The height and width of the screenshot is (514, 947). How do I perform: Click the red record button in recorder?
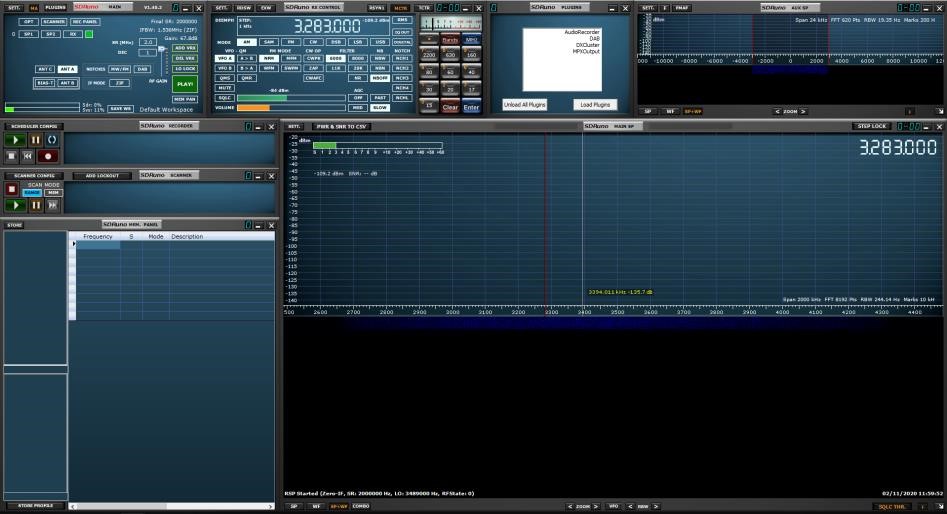click(x=47, y=156)
